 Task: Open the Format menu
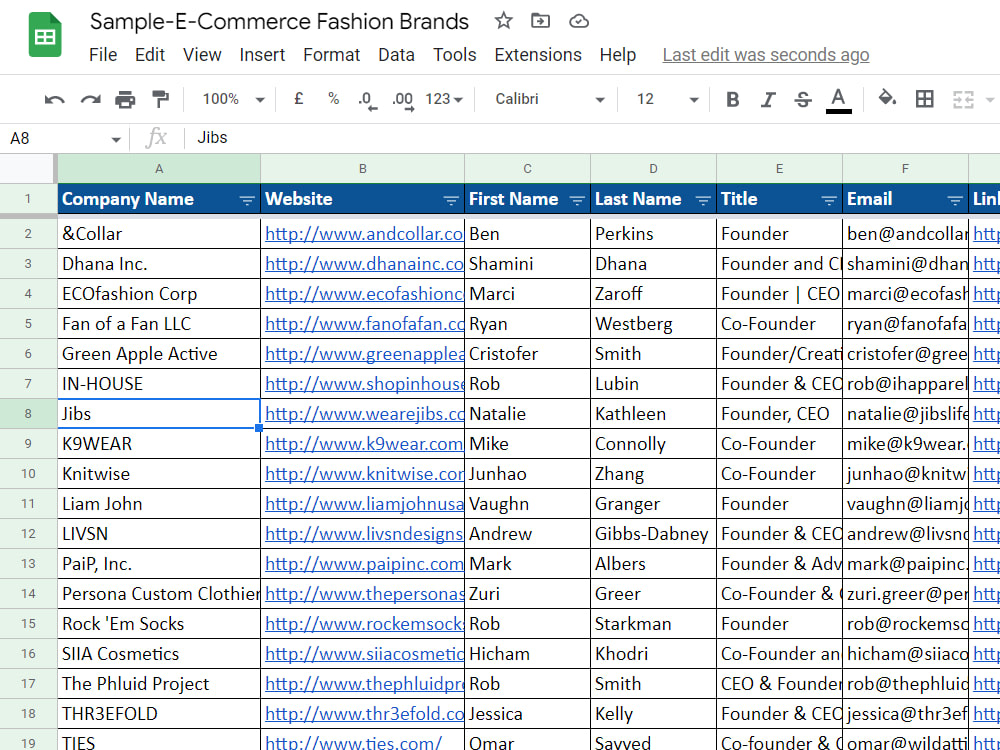(332, 55)
